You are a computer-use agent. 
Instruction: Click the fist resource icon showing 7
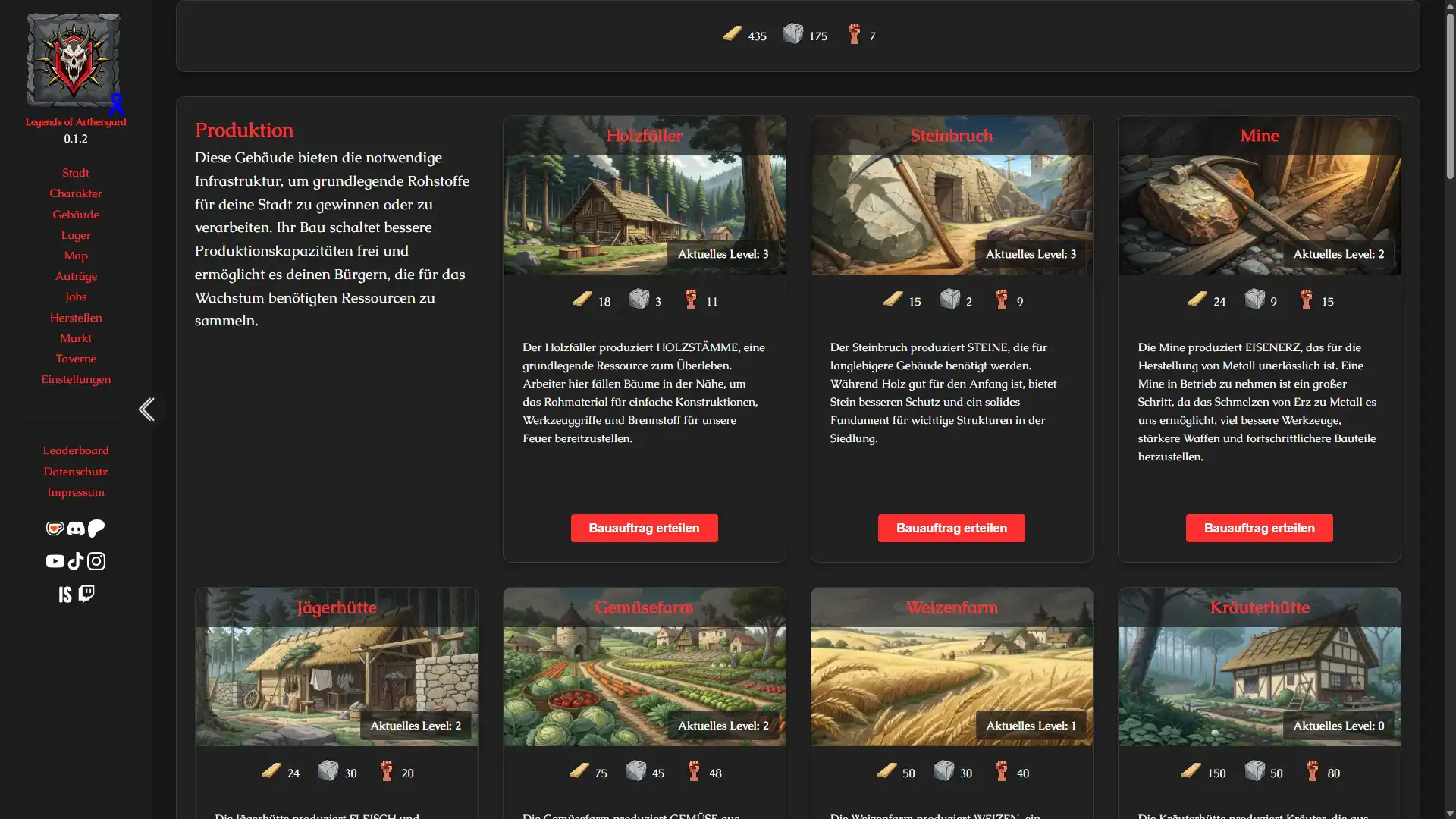pos(855,34)
